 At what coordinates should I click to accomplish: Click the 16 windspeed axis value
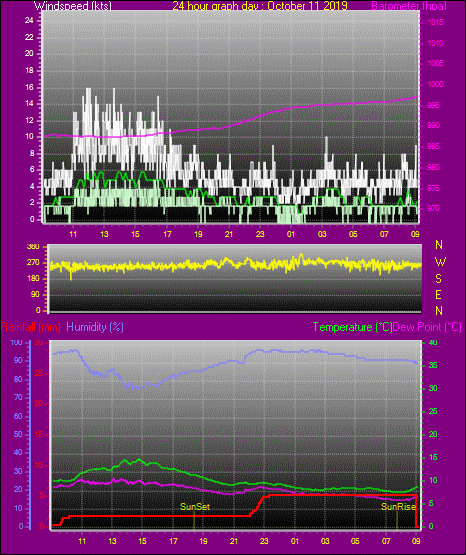(x=29, y=87)
